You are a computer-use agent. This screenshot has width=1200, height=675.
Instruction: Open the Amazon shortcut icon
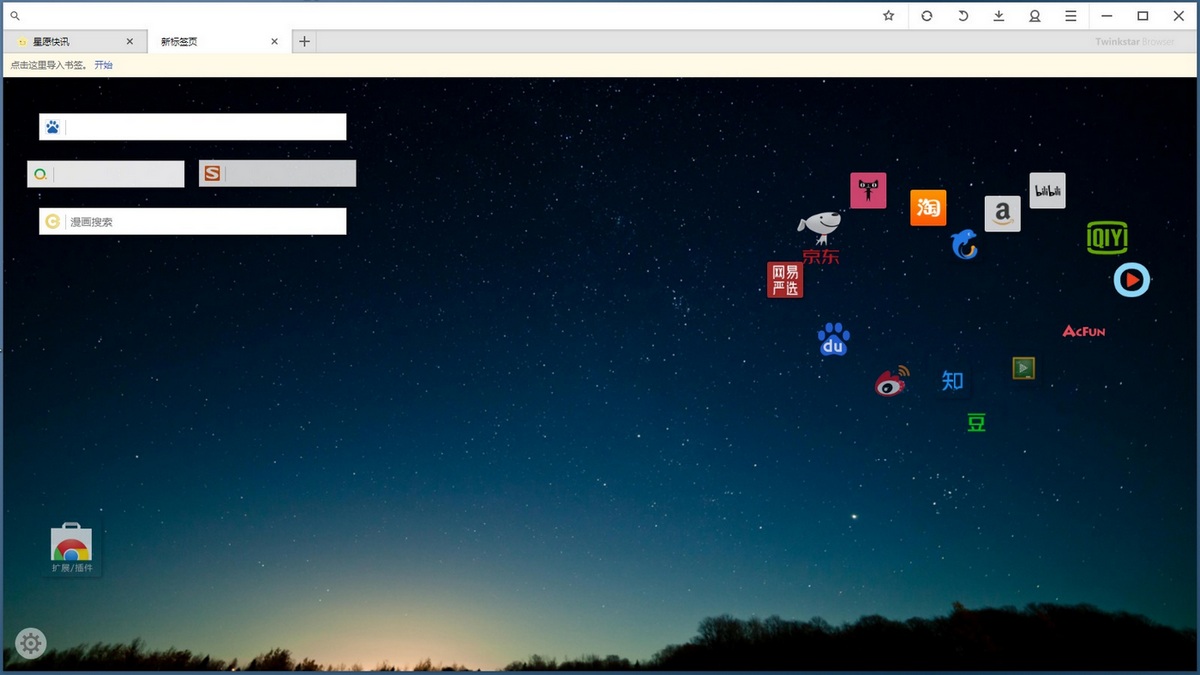tap(1002, 214)
